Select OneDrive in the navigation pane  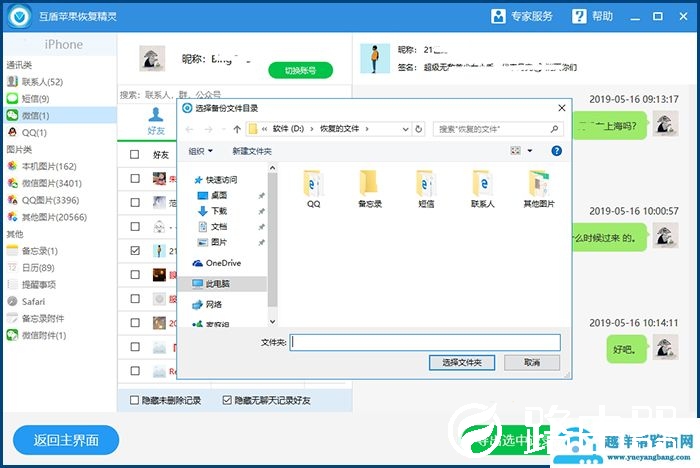coord(217,263)
